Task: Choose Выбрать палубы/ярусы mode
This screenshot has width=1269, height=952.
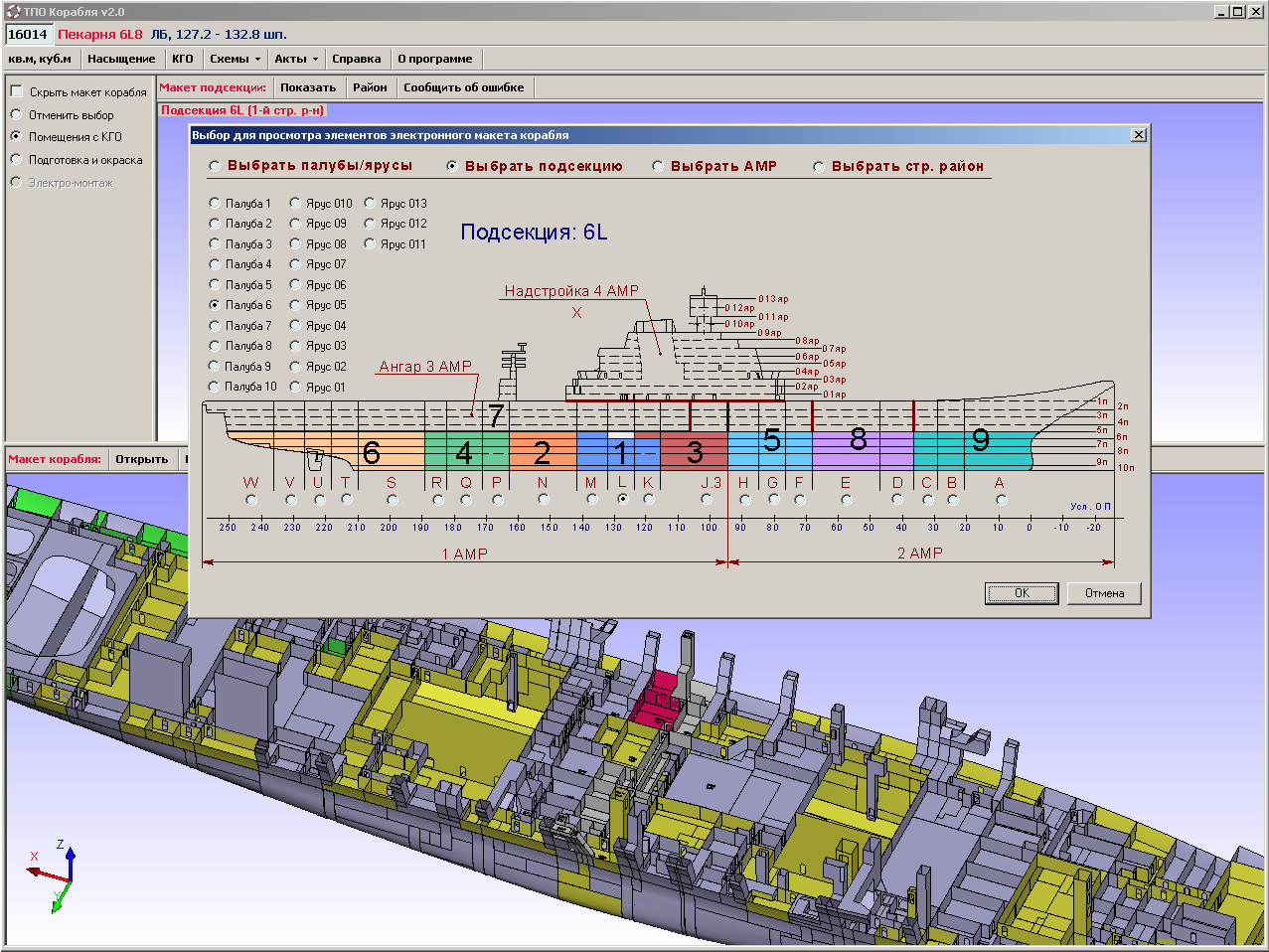Action: click(x=215, y=166)
